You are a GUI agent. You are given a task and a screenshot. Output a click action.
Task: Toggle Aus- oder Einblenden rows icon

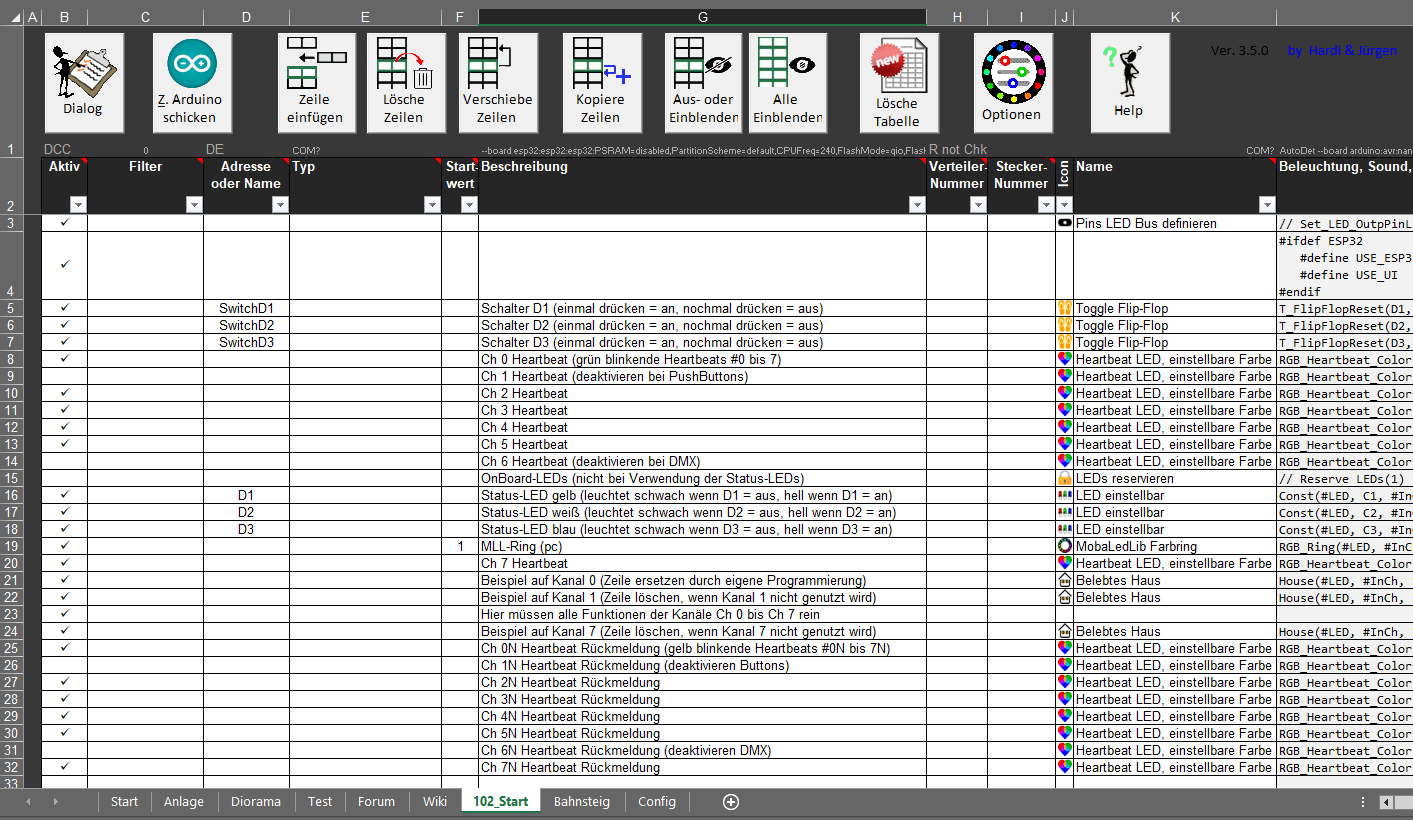(x=703, y=82)
